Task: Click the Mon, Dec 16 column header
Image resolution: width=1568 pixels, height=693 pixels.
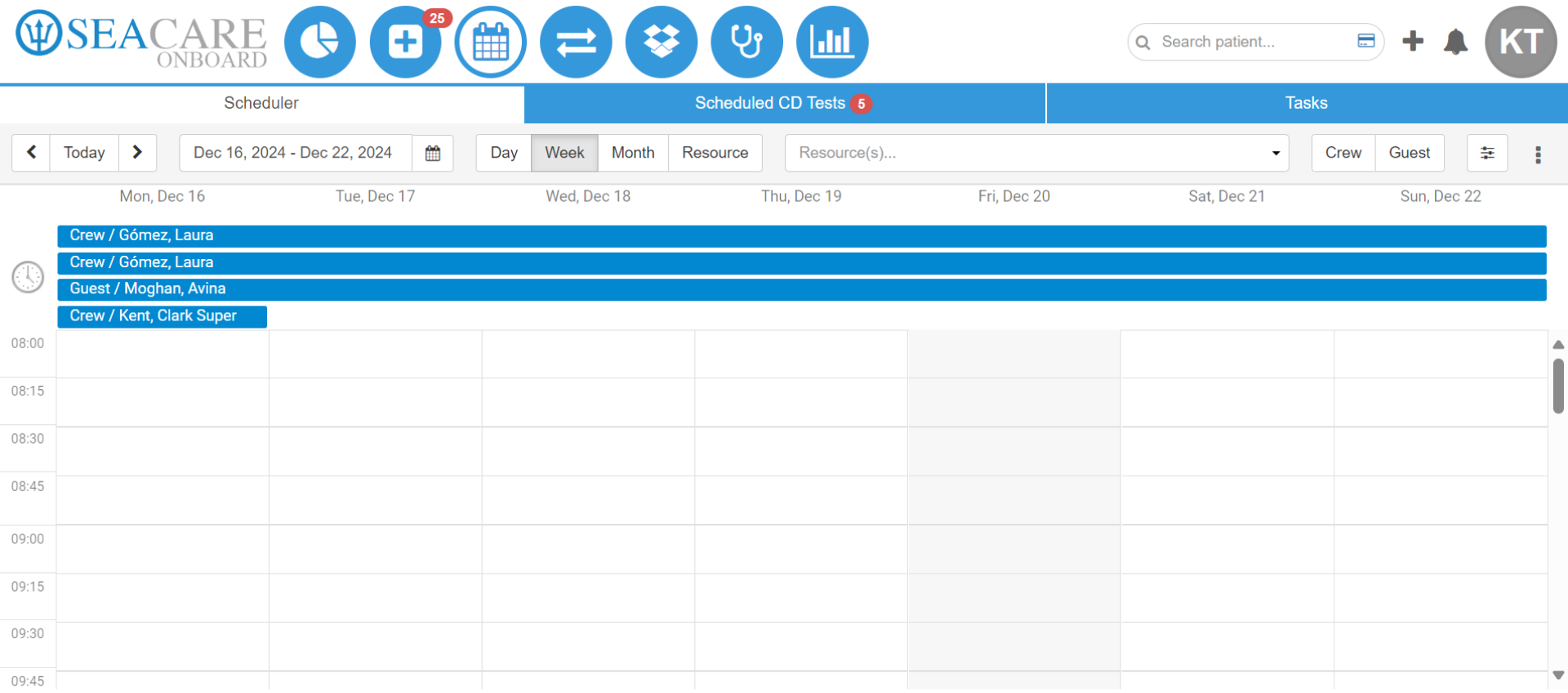Action: tap(163, 196)
